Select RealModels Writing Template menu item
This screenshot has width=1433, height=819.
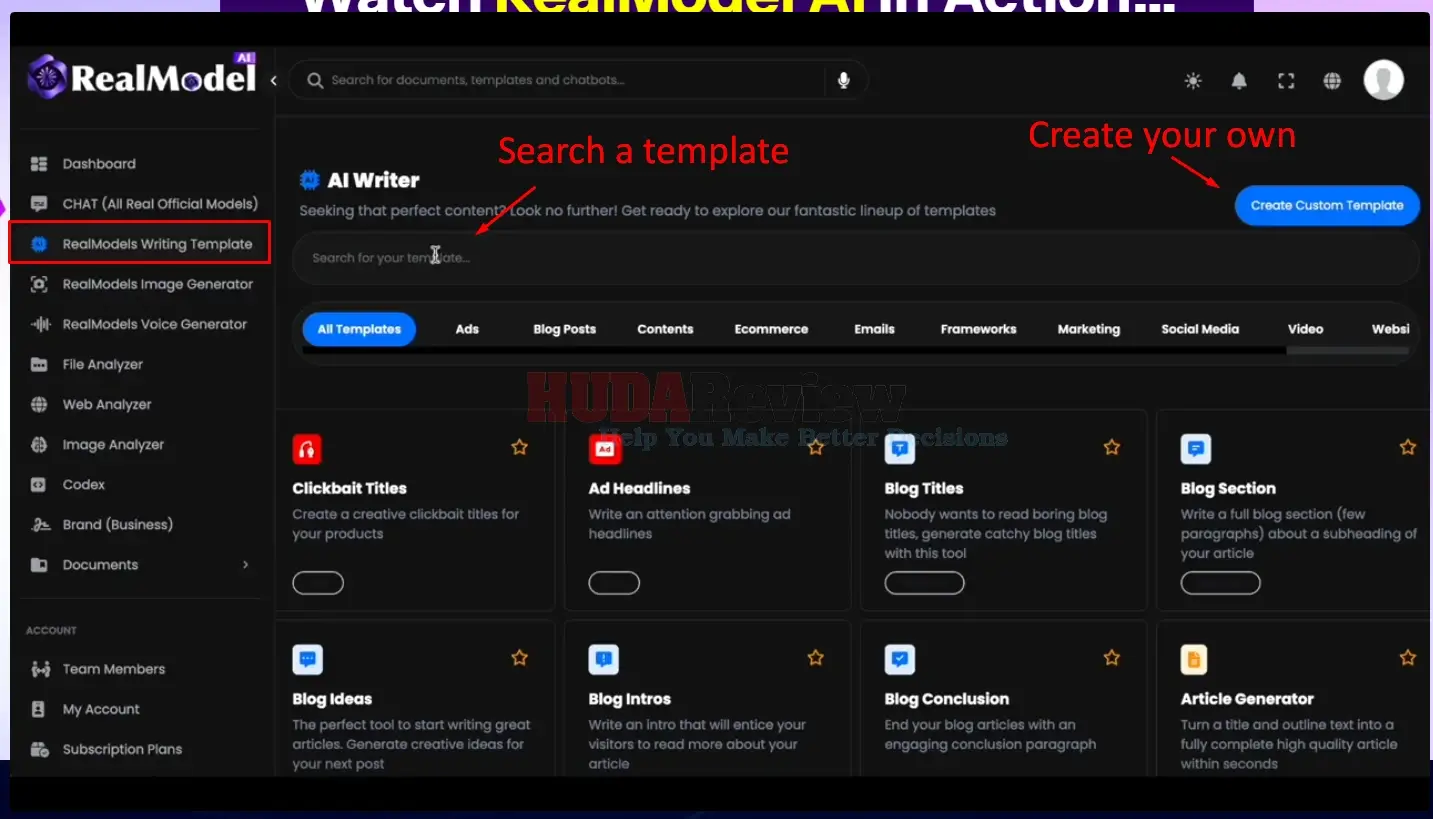point(140,244)
